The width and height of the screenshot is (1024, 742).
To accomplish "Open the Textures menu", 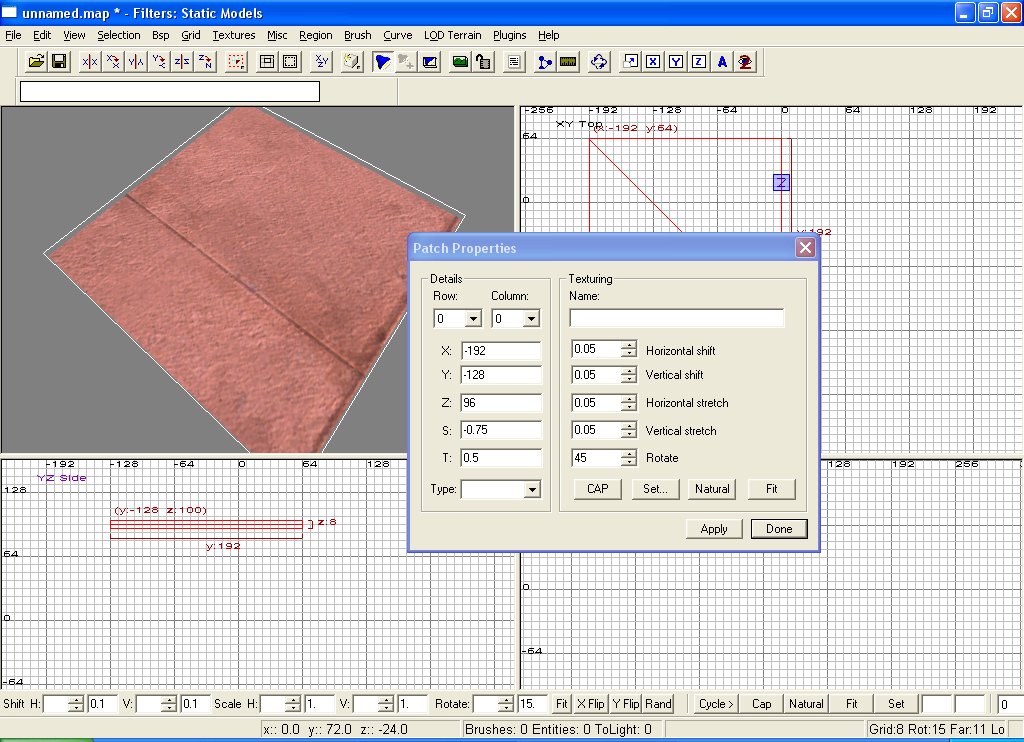I will coord(234,35).
